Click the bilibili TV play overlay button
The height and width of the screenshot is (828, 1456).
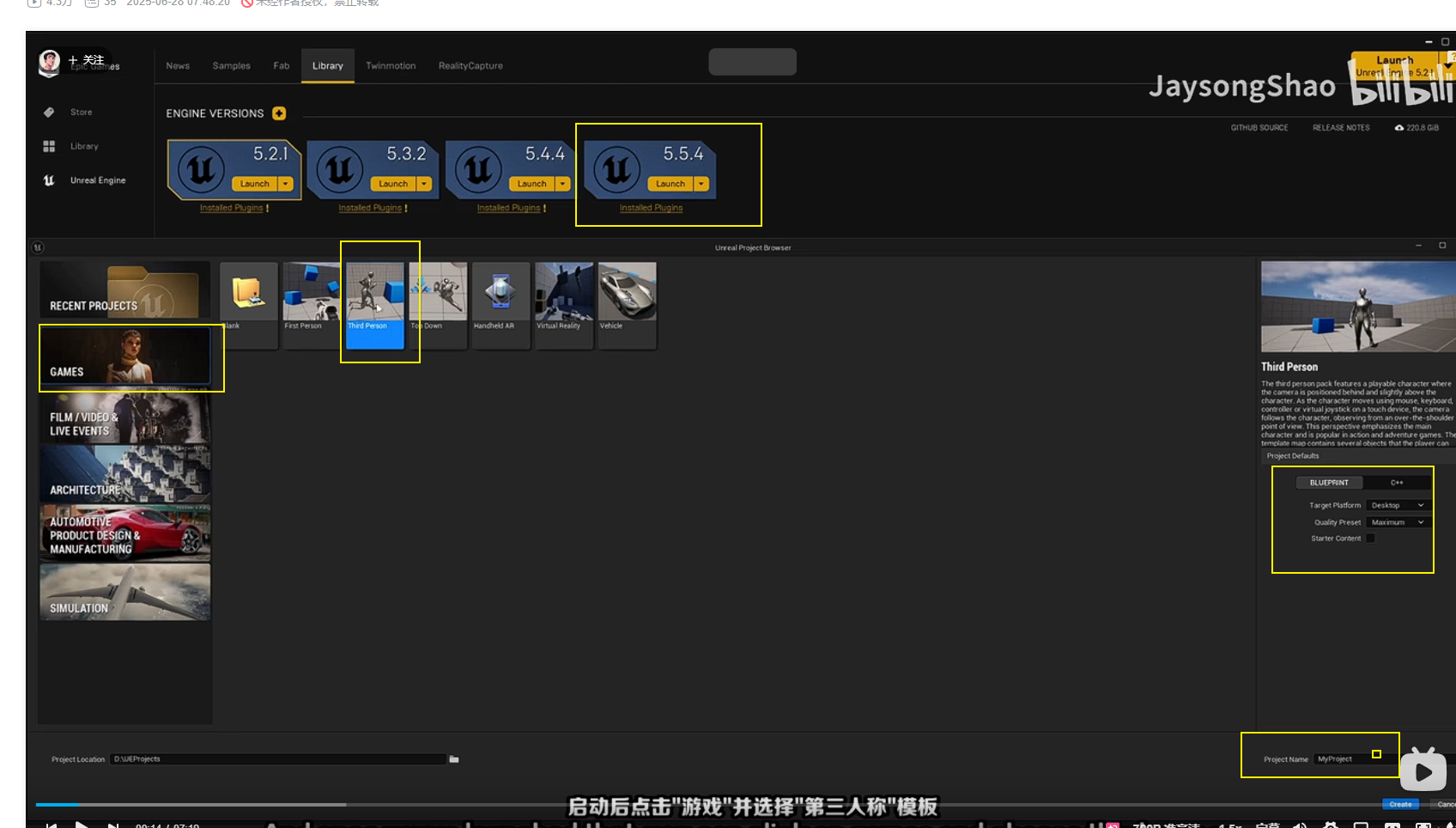click(x=1423, y=770)
